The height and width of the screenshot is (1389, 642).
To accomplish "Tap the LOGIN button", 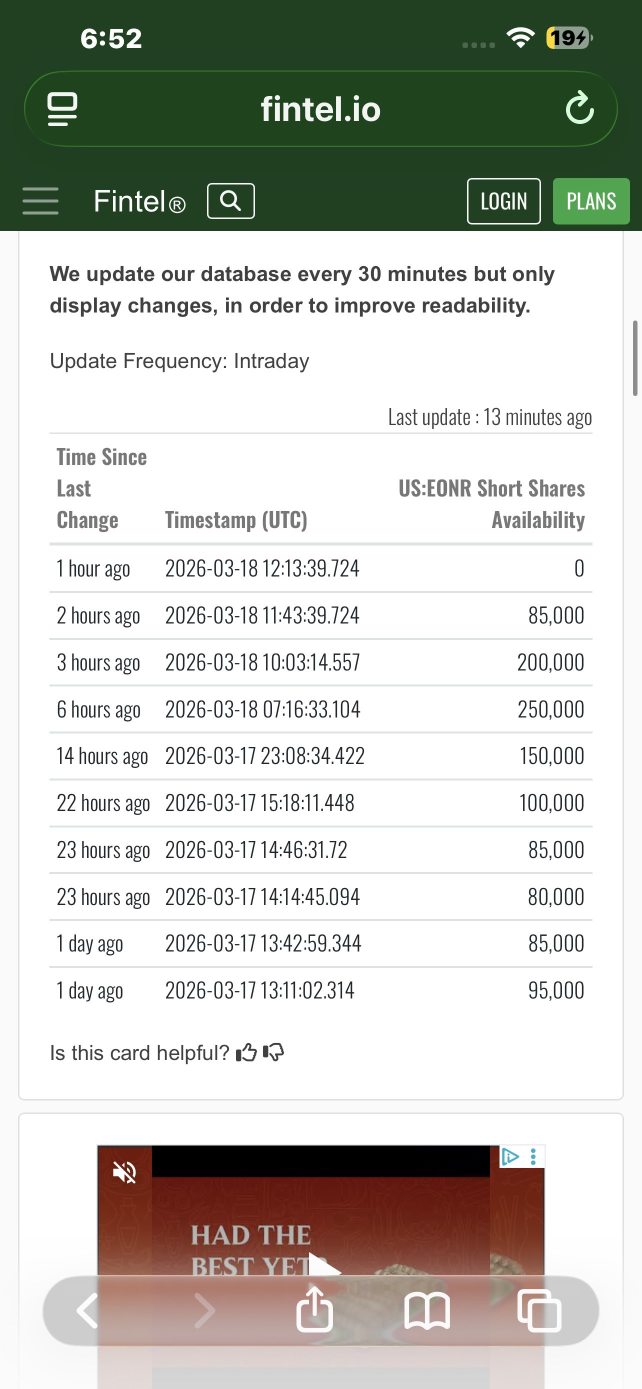I will tap(504, 201).
